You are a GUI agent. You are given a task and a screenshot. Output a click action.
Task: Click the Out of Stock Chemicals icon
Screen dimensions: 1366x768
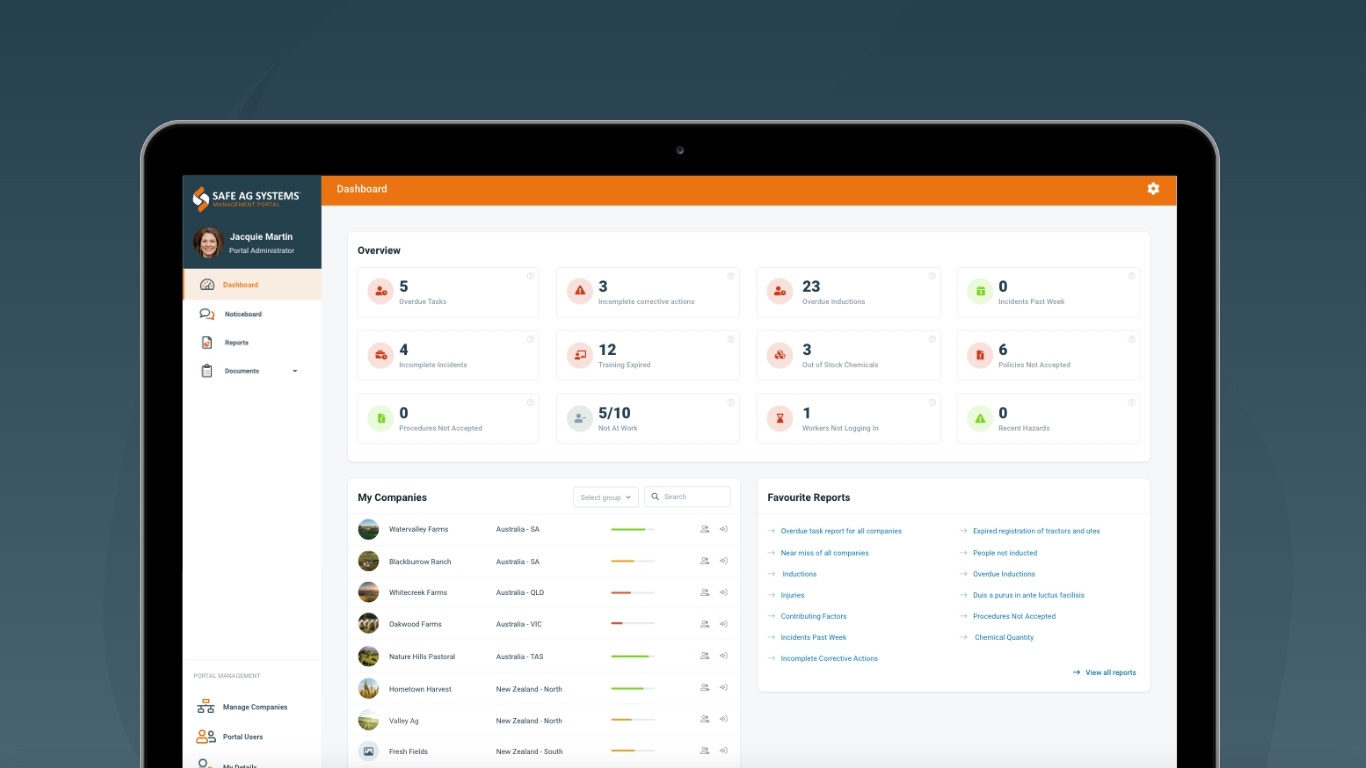click(x=779, y=355)
